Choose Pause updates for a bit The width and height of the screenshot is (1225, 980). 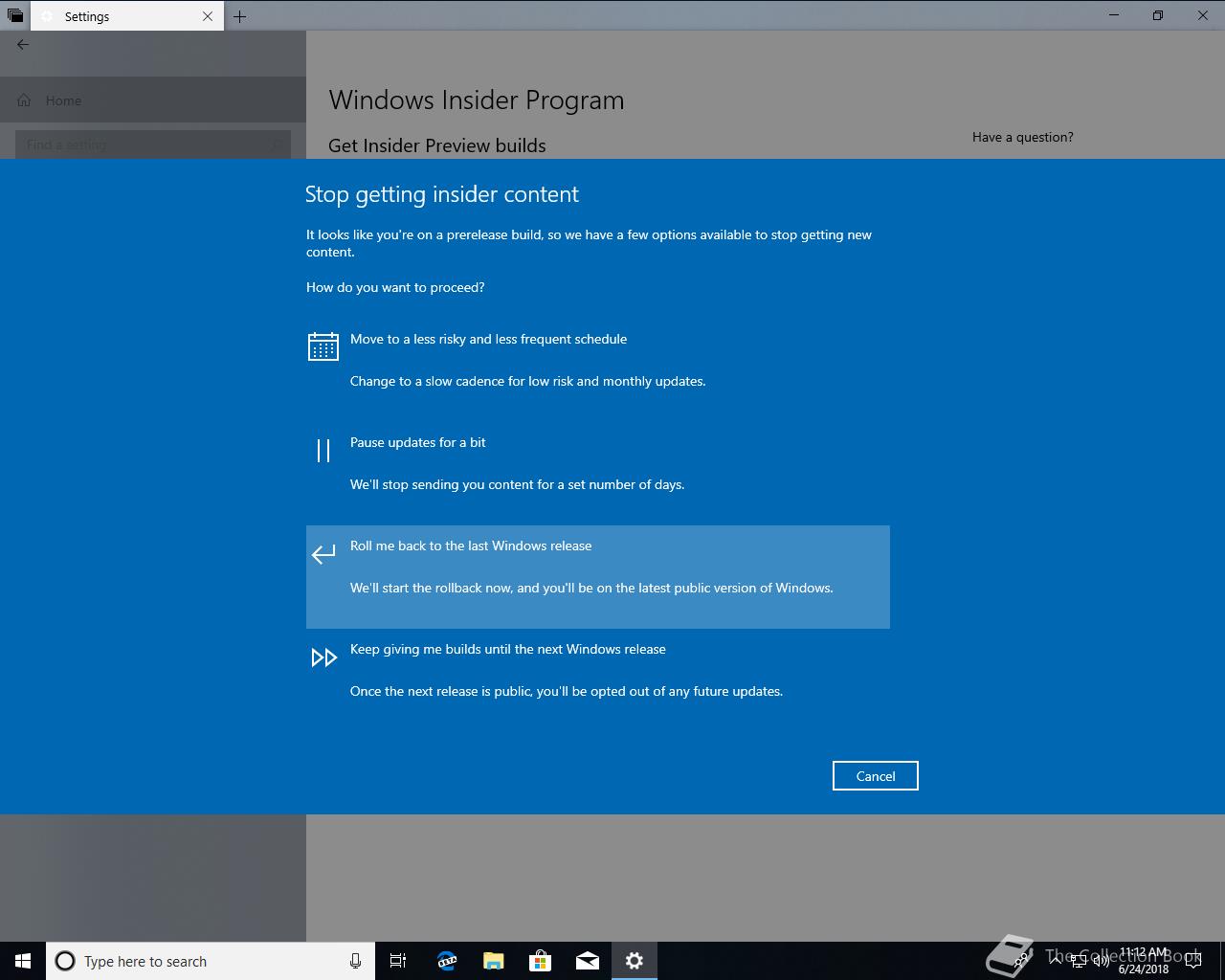(x=598, y=474)
